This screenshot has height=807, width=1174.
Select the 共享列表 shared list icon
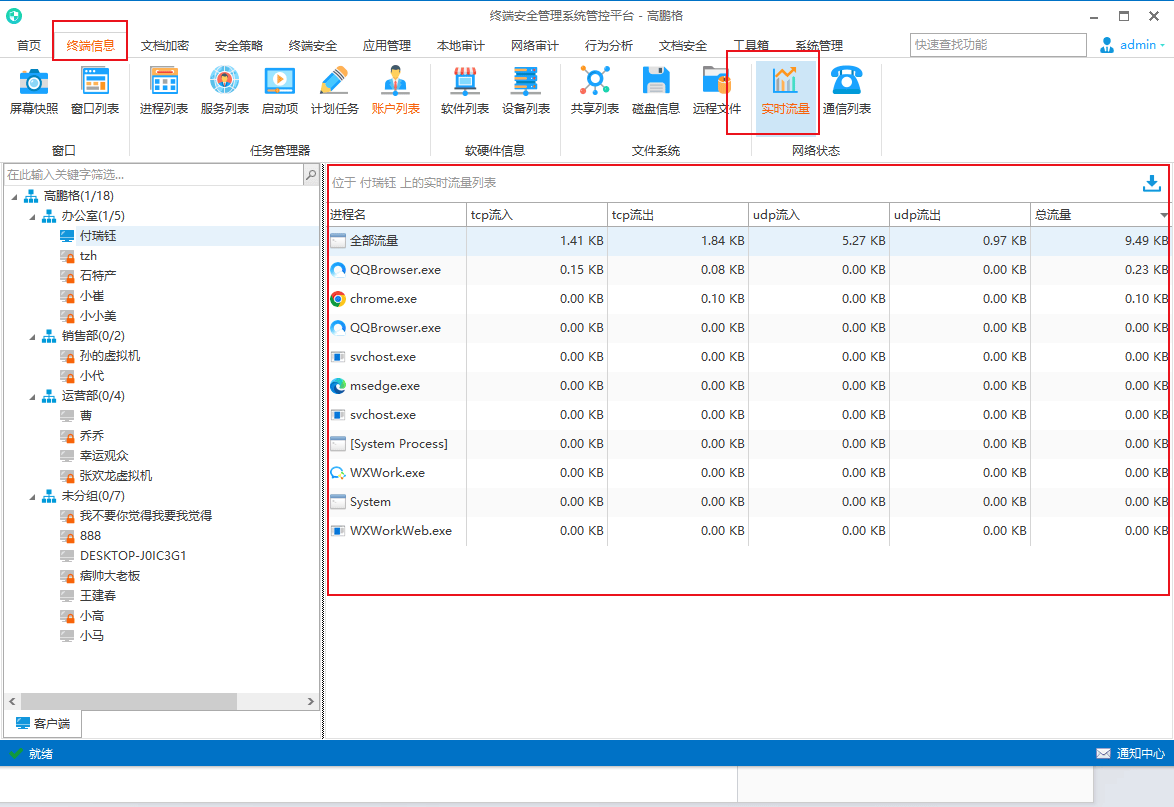coord(595,91)
